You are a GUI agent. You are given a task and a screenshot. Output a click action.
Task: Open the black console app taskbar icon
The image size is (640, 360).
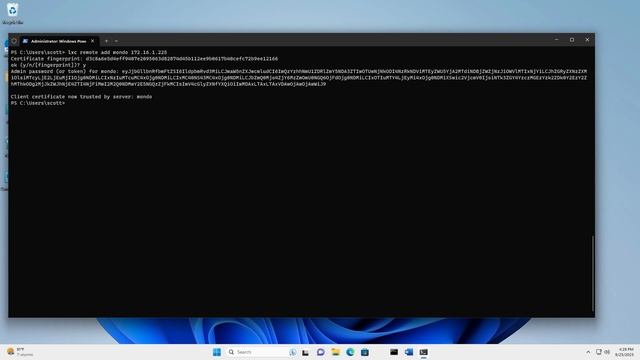point(394,352)
